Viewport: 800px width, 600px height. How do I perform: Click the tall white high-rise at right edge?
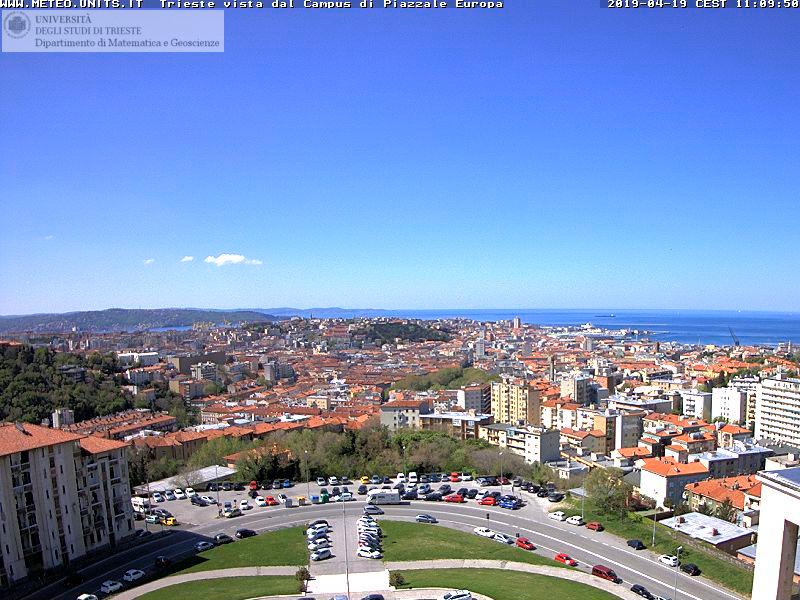[x=778, y=410]
